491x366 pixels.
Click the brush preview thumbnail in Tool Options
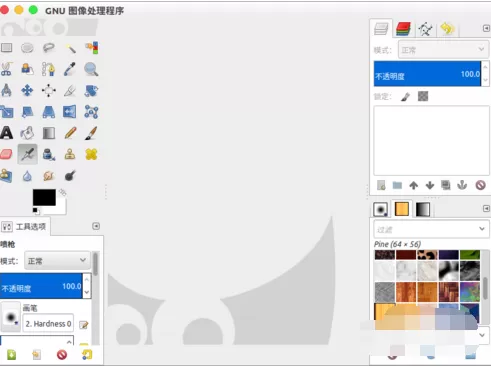click(x=11, y=317)
